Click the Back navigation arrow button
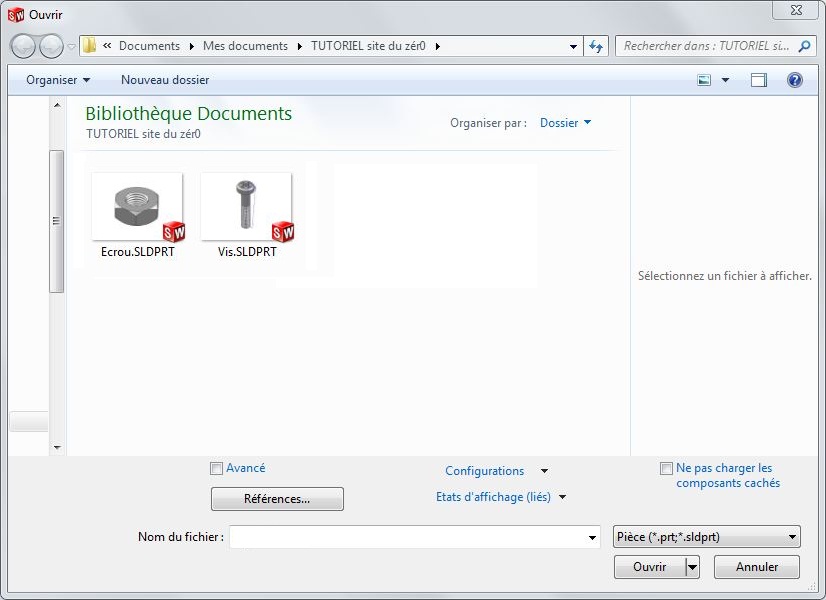 (x=22, y=46)
